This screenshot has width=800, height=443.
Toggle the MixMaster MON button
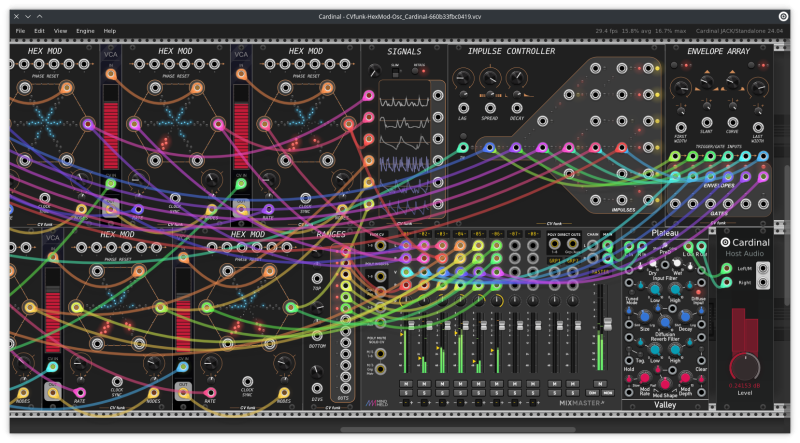coord(608,392)
